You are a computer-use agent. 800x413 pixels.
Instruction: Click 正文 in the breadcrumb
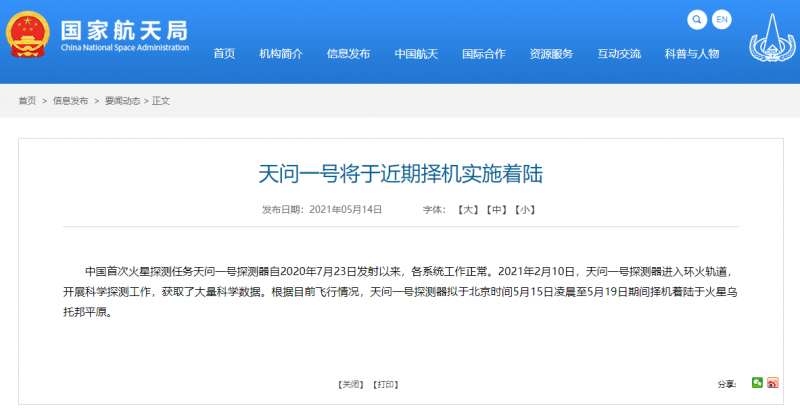tap(161, 101)
